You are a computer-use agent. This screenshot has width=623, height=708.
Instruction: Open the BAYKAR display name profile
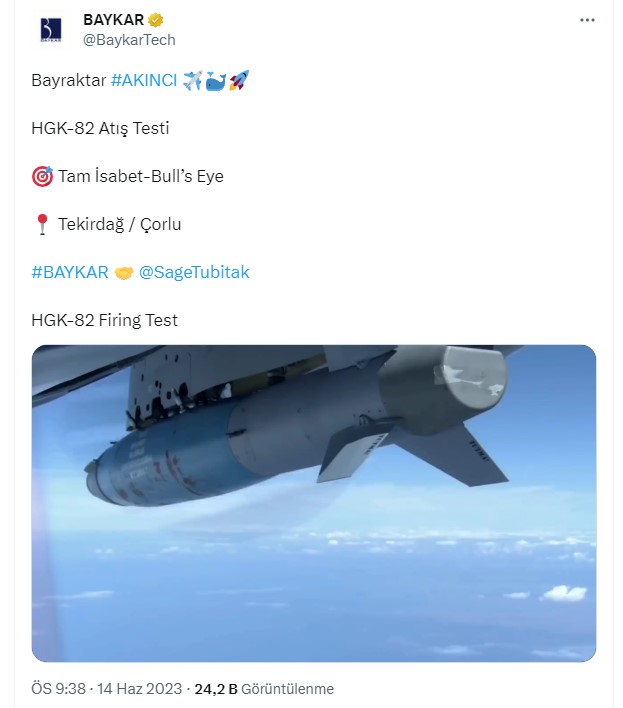click(x=114, y=20)
